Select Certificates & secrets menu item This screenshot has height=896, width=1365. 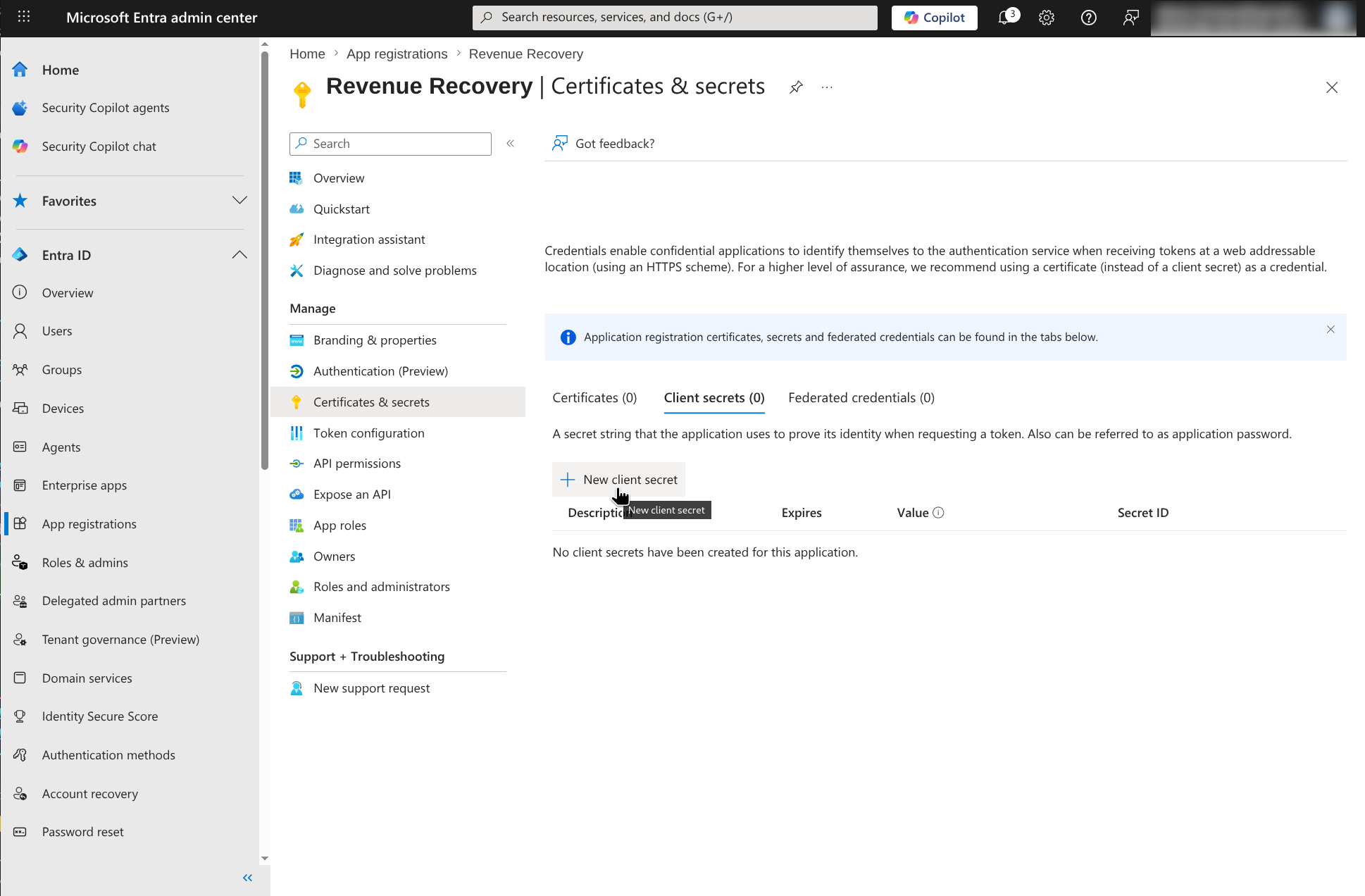click(398, 402)
